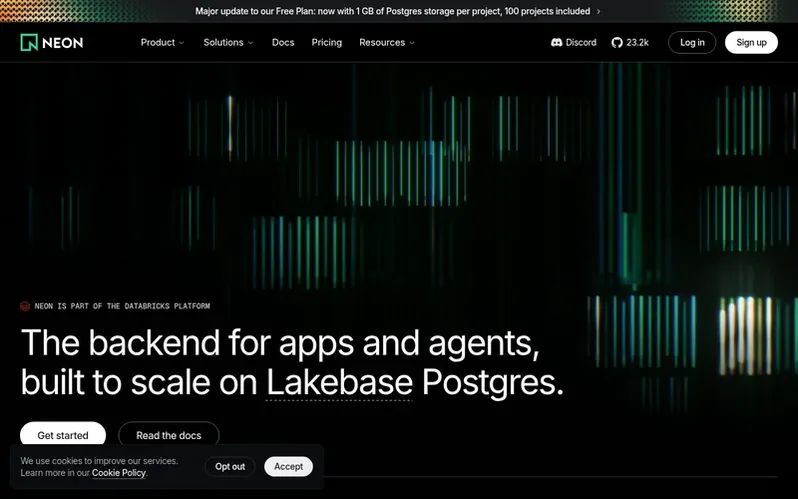798x499 pixels.
Task: Opt out of cookies
Action: [x=230, y=466]
